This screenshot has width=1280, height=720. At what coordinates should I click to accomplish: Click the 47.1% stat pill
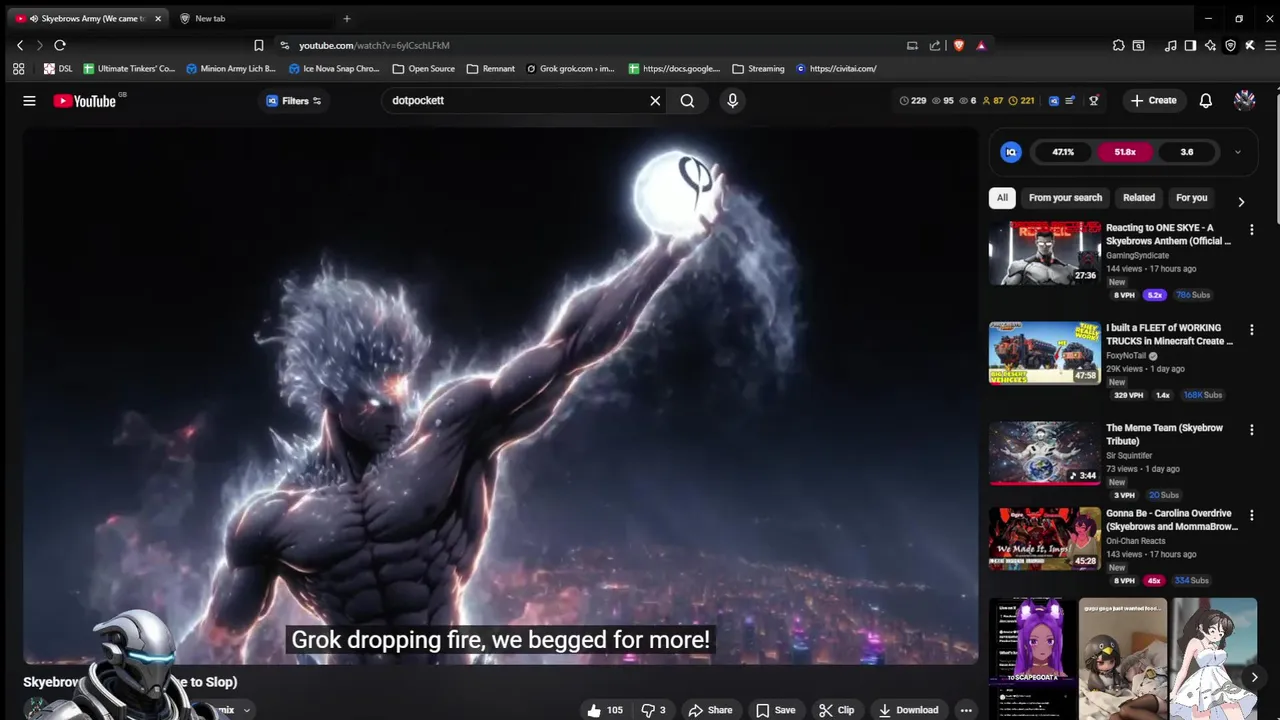(1063, 152)
